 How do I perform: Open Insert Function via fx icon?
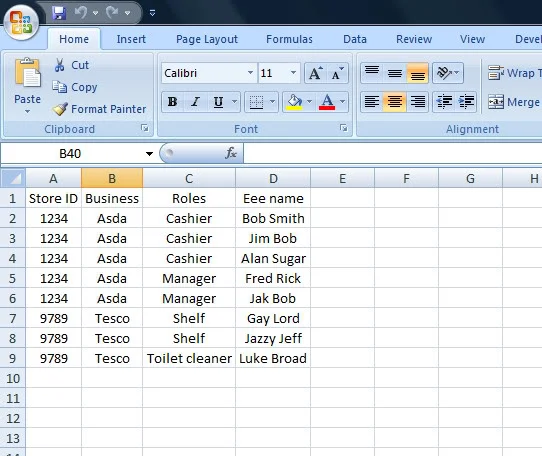click(231, 153)
